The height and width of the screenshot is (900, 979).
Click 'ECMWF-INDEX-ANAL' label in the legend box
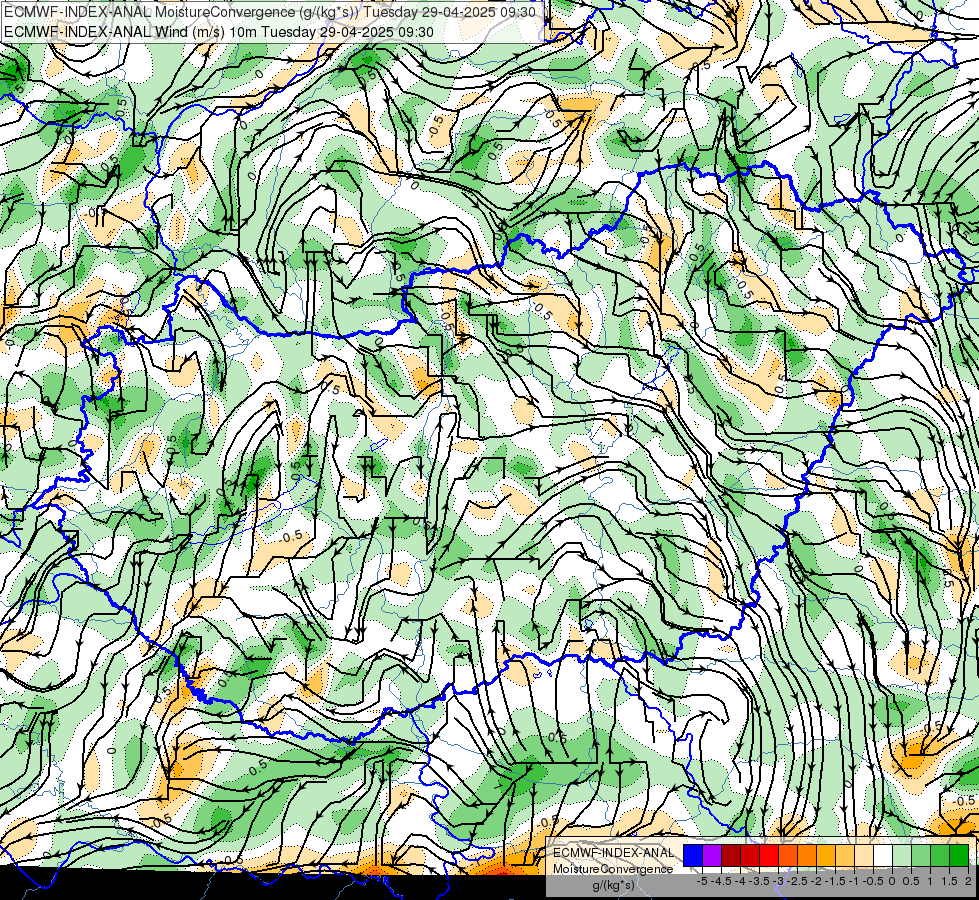(x=614, y=853)
